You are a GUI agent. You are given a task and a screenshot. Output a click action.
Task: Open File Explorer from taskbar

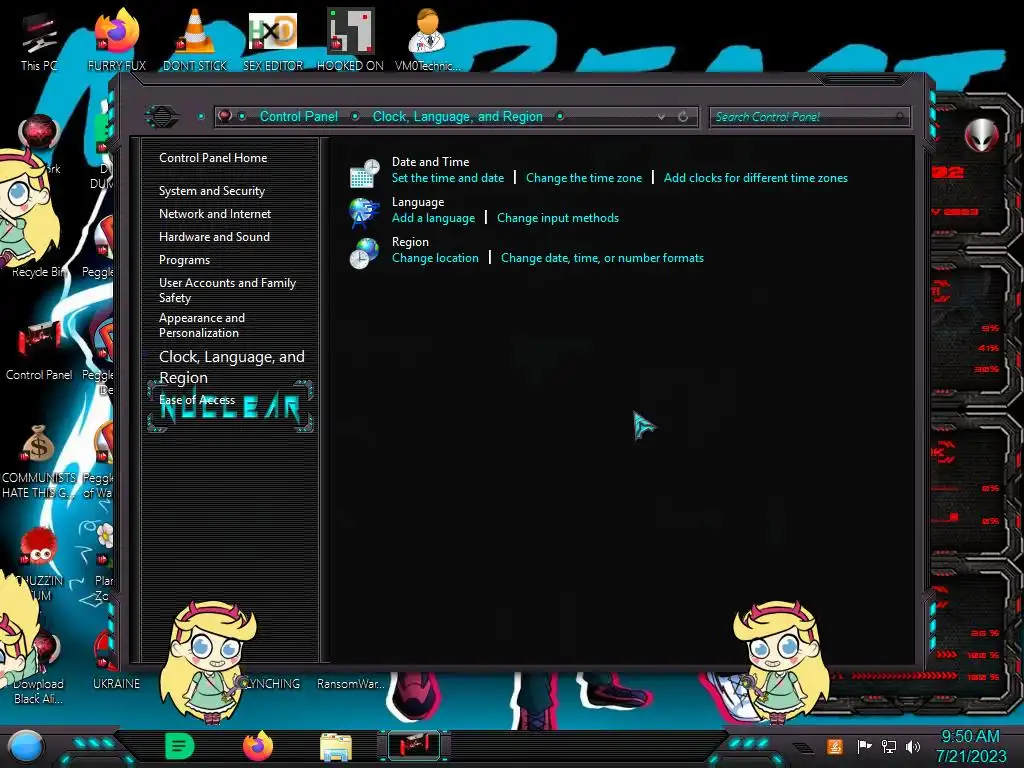(x=336, y=747)
